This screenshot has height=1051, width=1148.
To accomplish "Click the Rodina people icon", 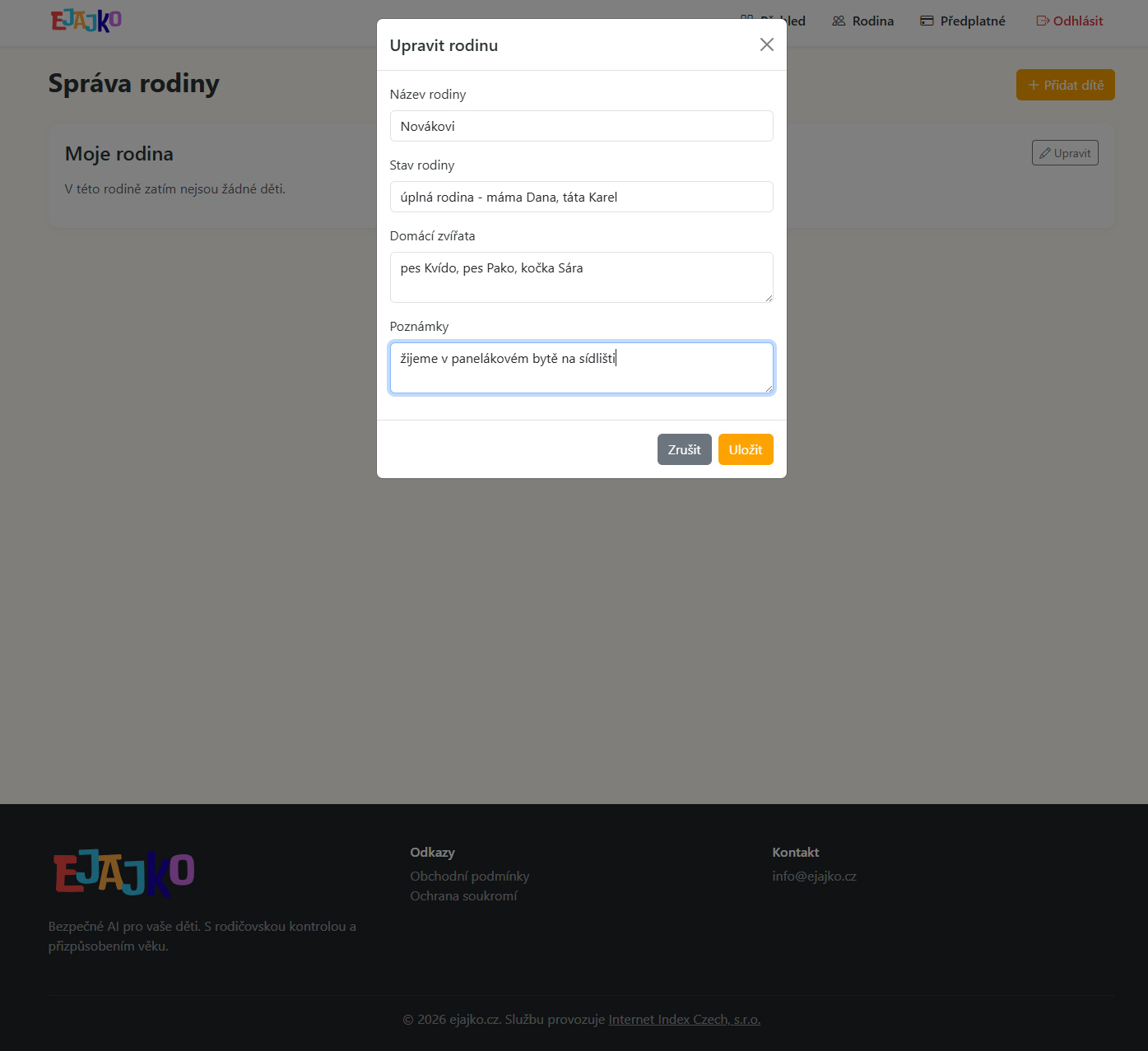I will pyautogui.click(x=839, y=21).
